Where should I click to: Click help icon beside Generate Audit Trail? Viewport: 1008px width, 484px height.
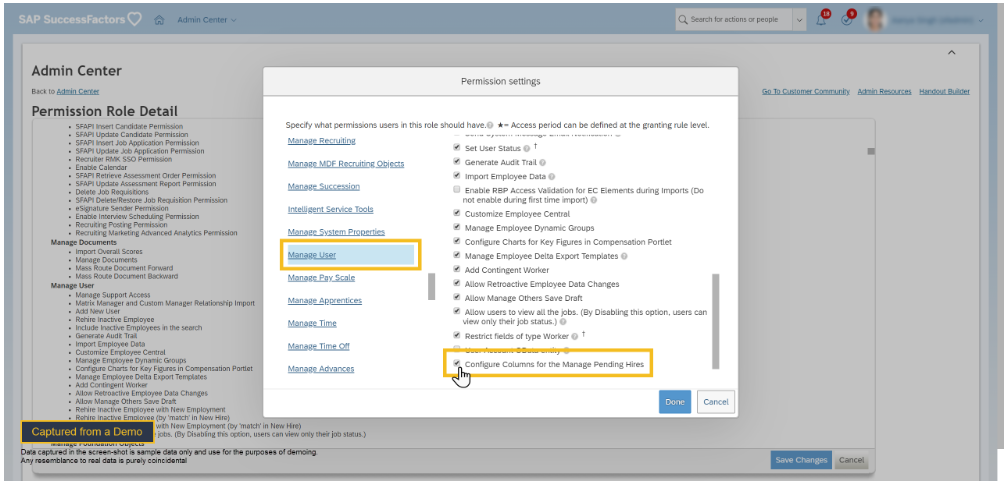543,163
